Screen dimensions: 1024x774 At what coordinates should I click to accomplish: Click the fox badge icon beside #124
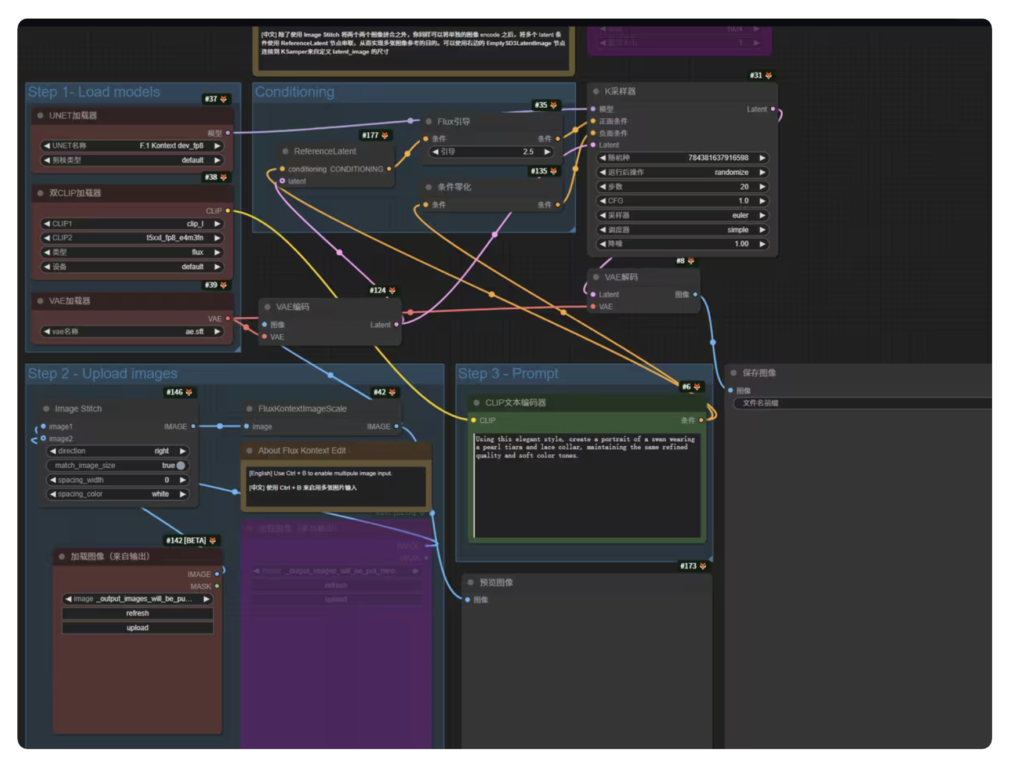tap(392, 290)
